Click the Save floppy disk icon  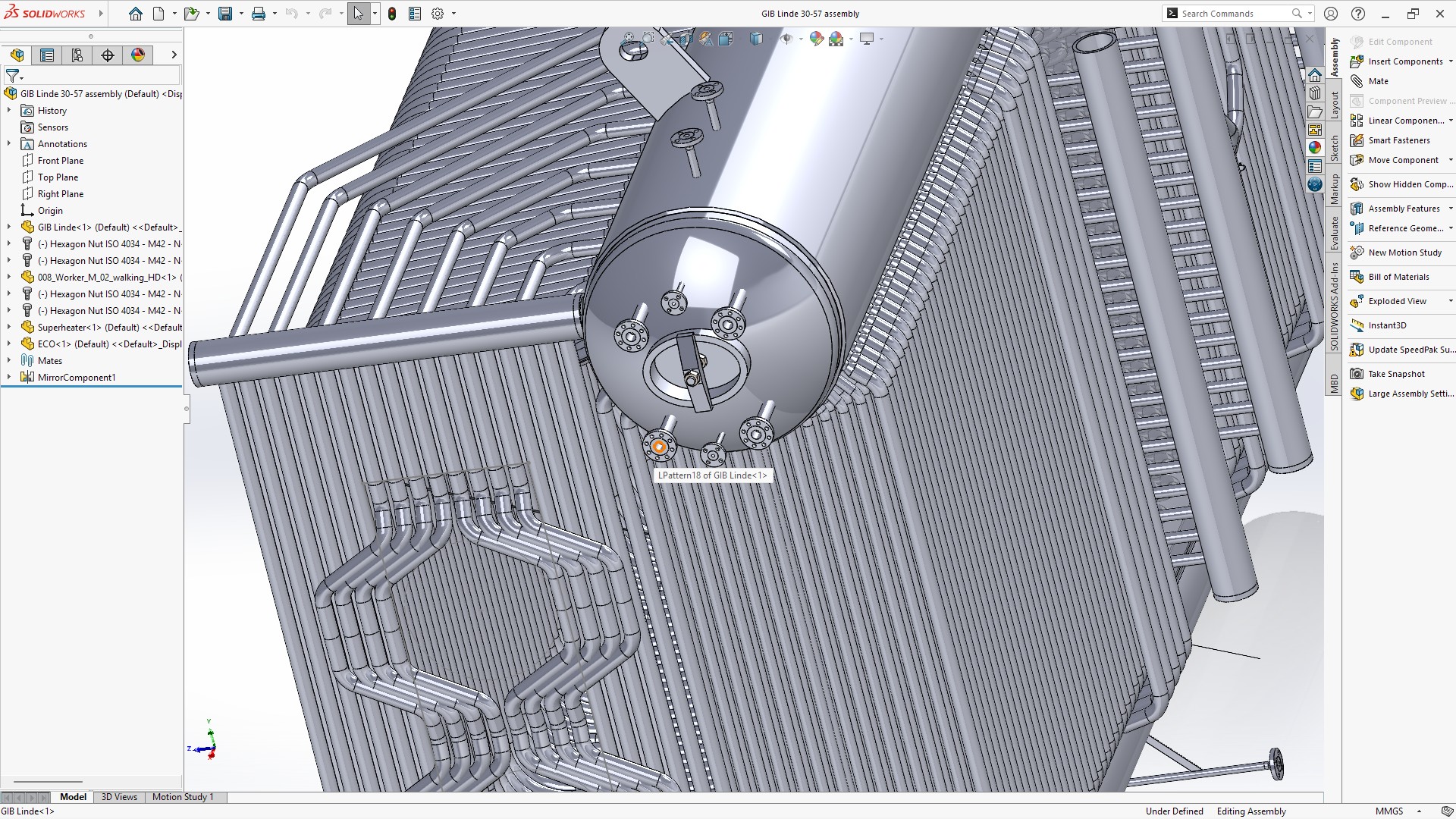[225, 14]
